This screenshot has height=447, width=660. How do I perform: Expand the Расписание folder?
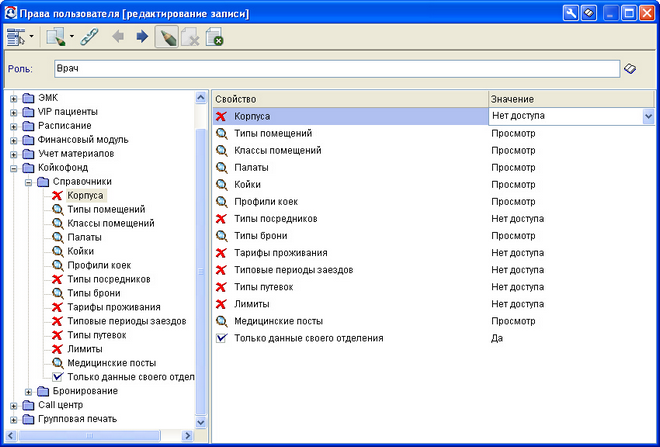coord(13,127)
